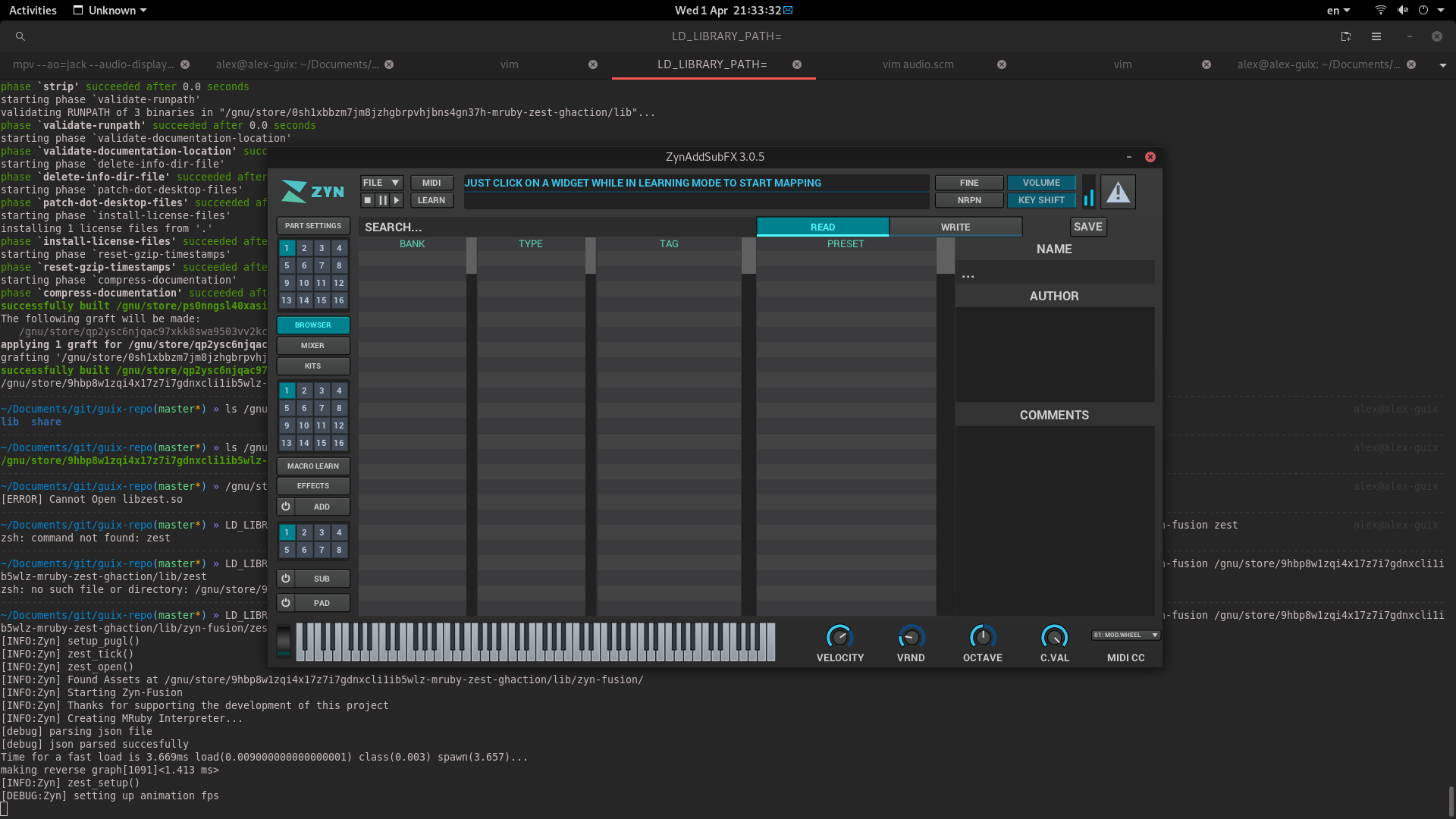
Task: Click the SAVE button
Action: coord(1087,227)
